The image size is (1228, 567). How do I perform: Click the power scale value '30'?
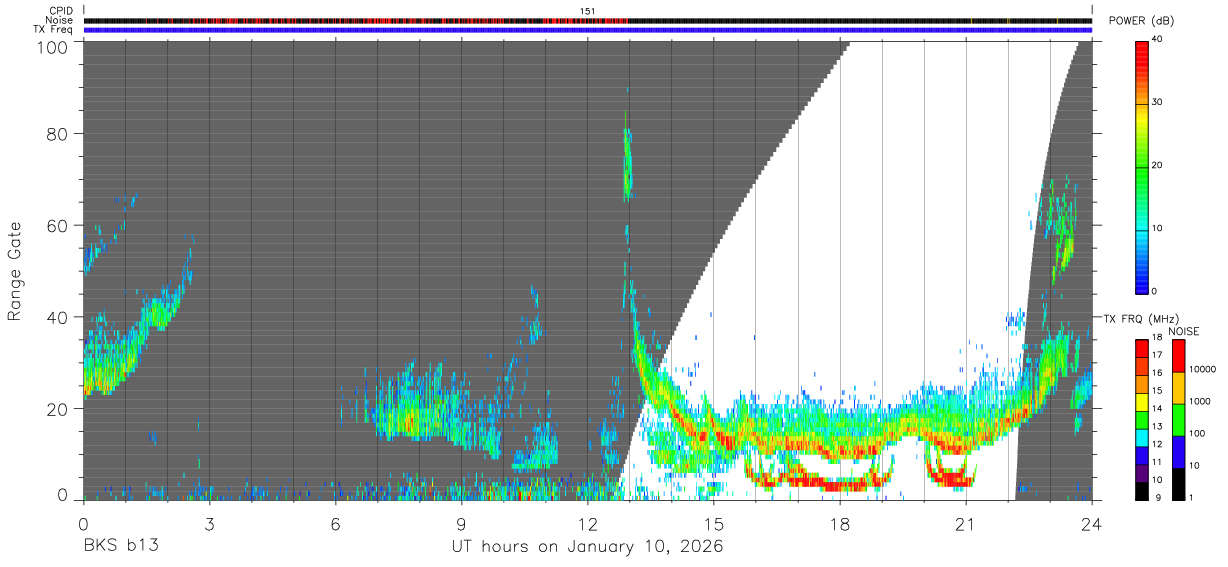click(1157, 103)
